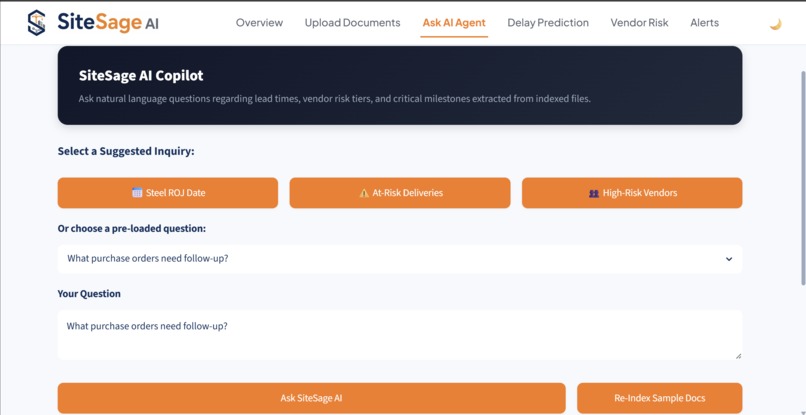
Task: Click the page's vertical scrollbar
Action: 803,177
